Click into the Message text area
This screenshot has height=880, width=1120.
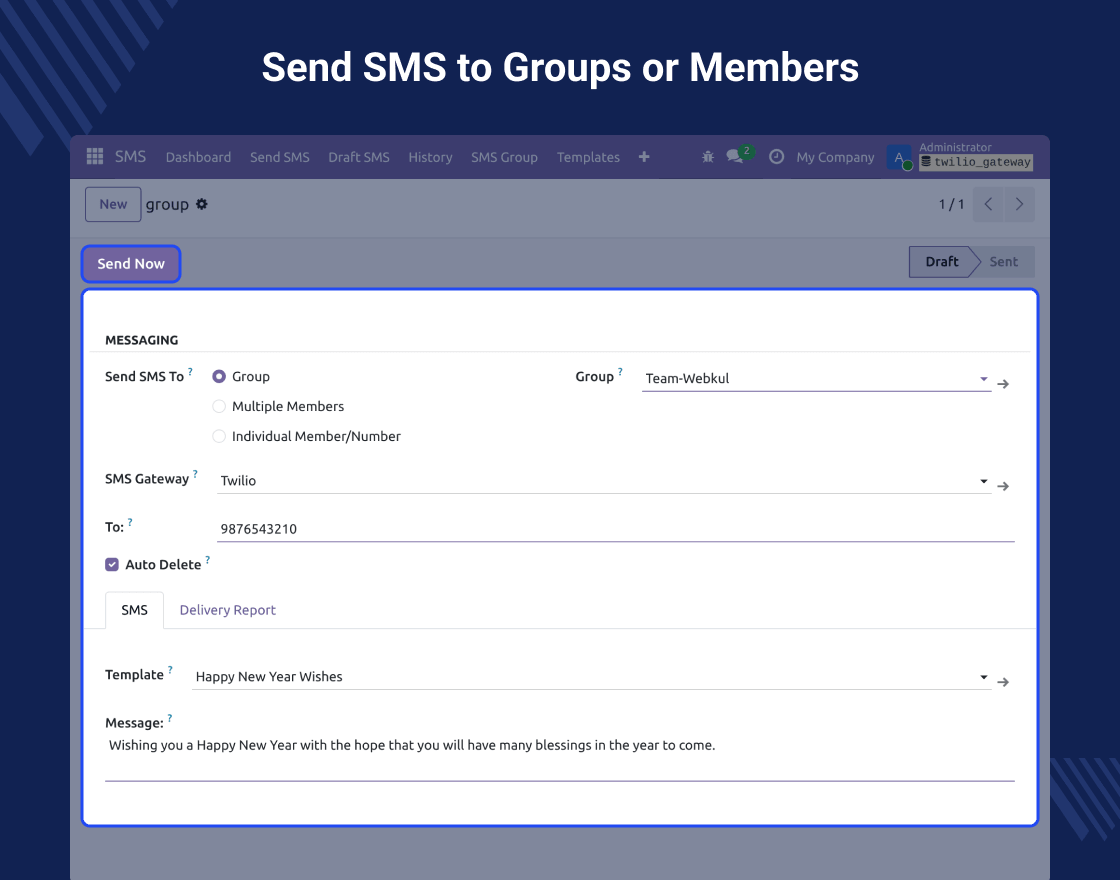tap(560, 757)
